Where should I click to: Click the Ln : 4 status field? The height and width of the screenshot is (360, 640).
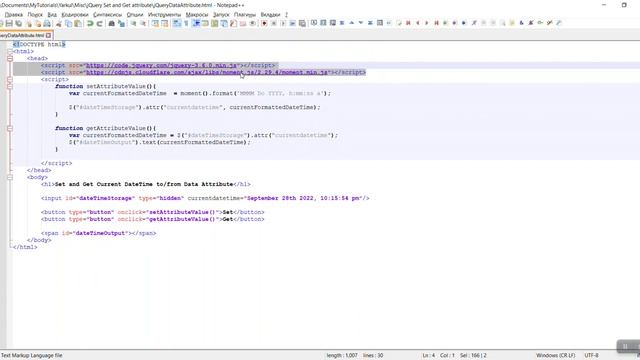coord(428,356)
